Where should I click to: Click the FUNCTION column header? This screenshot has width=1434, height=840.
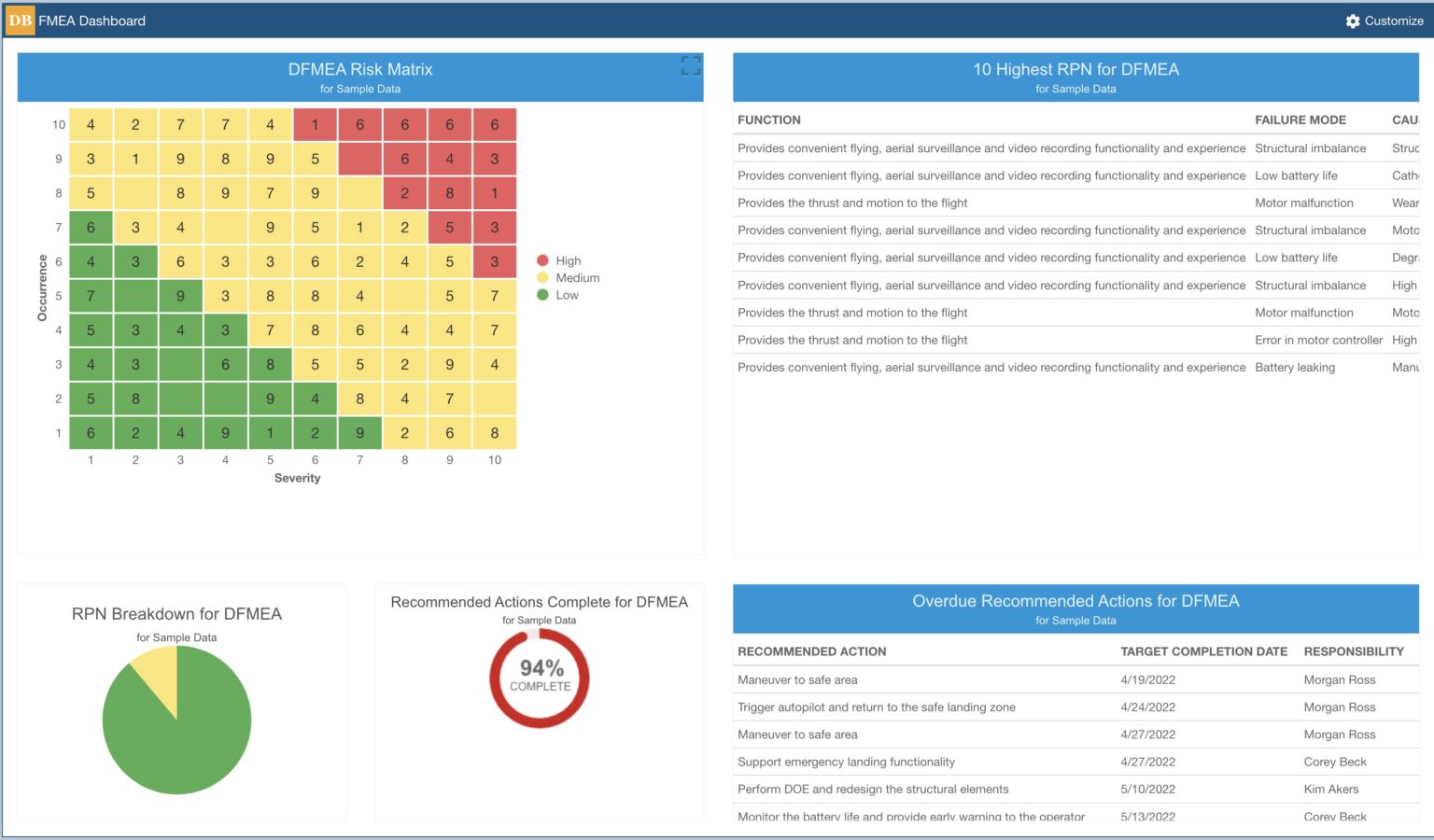pyautogui.click(x=769, y=119)
